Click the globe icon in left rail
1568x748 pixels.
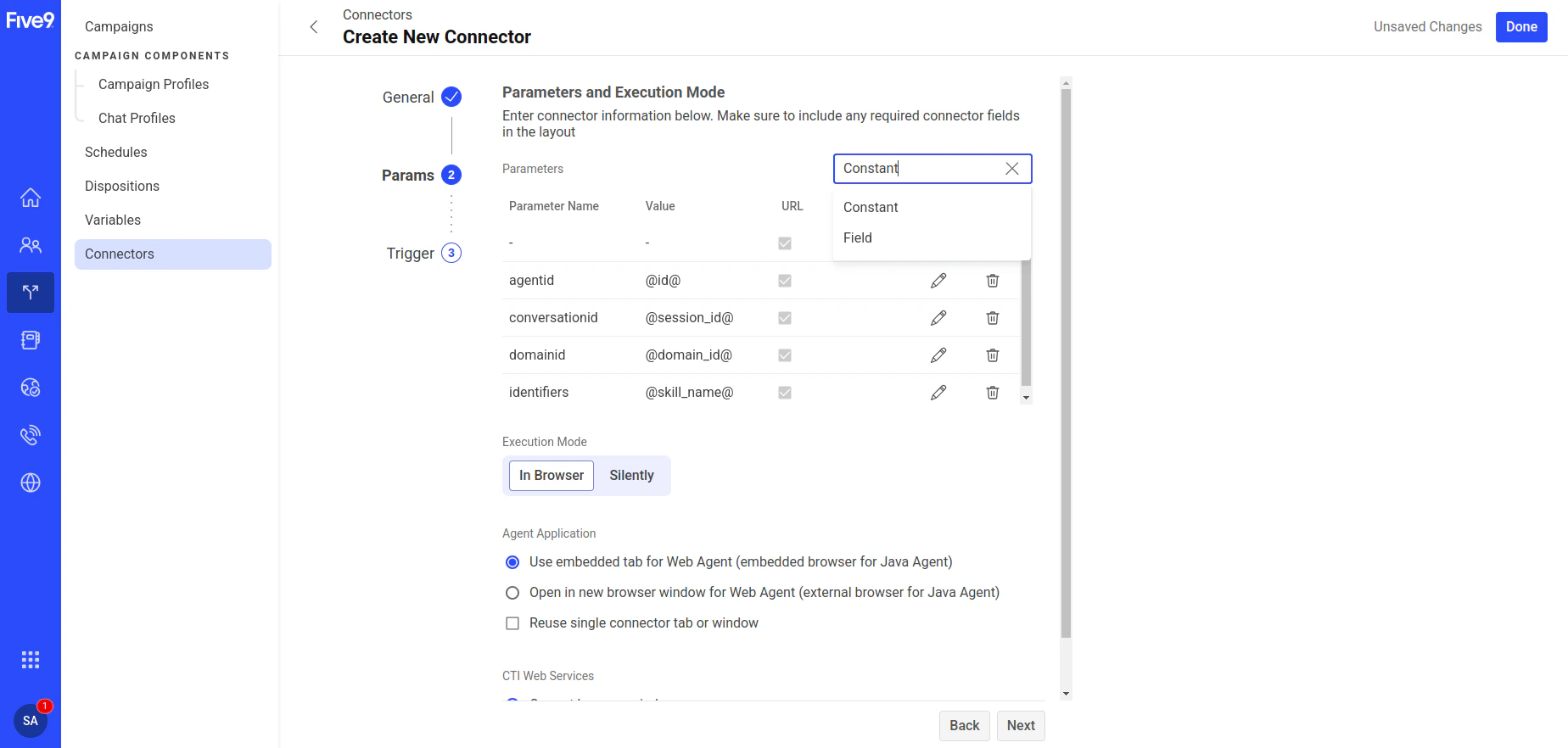click(31, 483)
